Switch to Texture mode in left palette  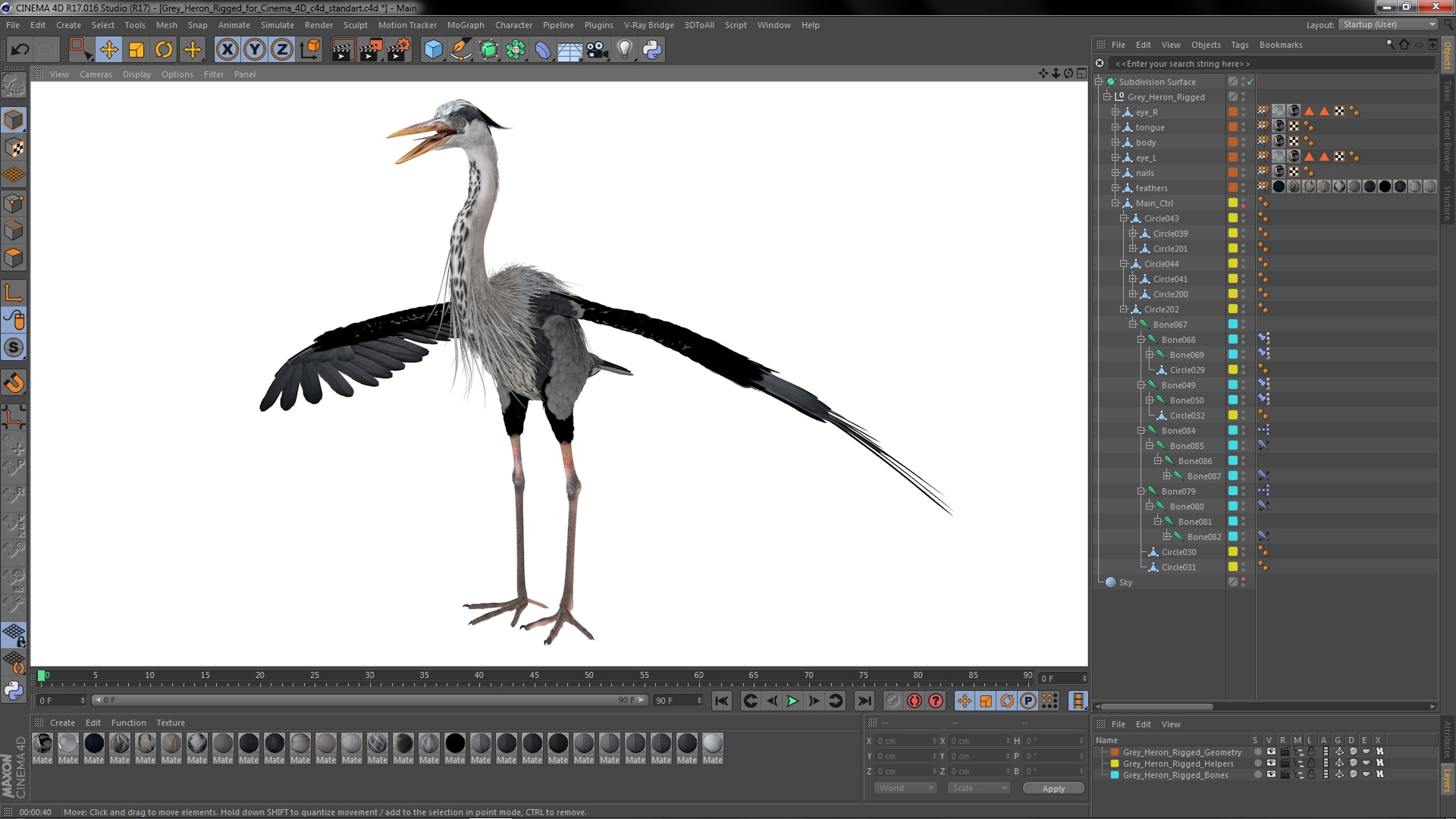pyautogui.click(x=14, y=148)
